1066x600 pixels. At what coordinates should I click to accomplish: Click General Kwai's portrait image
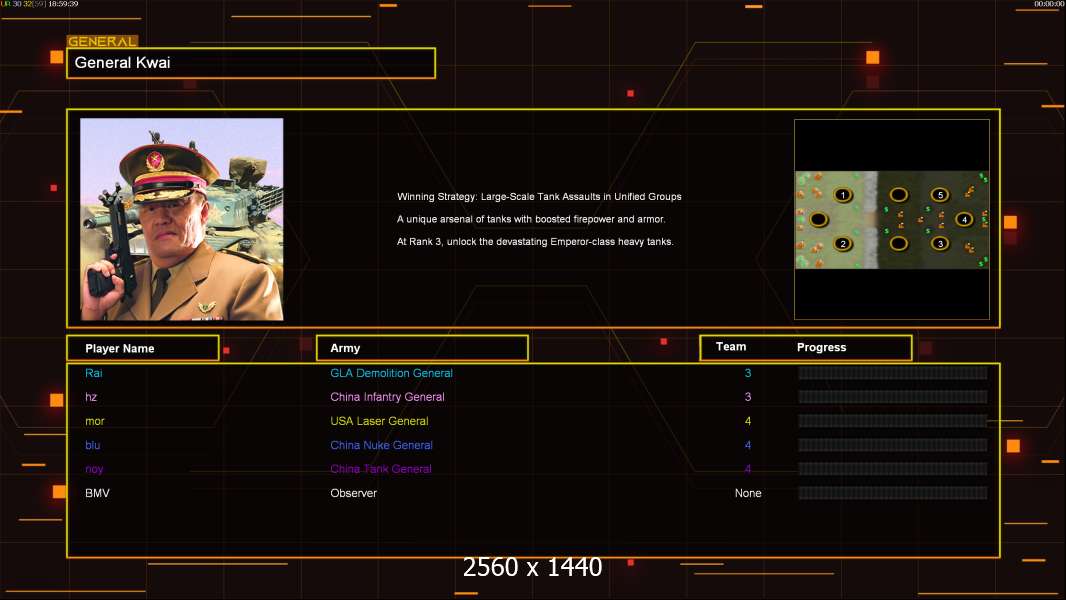[182, 219]
